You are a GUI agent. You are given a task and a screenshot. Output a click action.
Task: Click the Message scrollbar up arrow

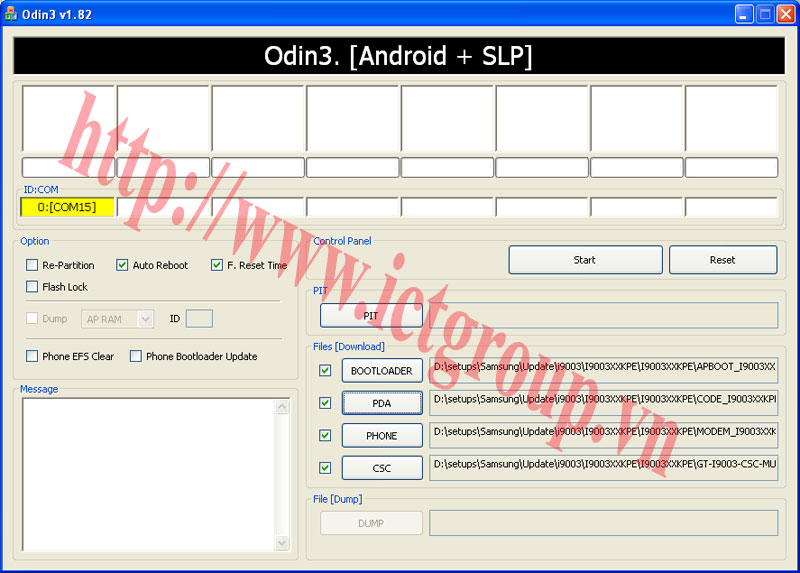(282, 407)
